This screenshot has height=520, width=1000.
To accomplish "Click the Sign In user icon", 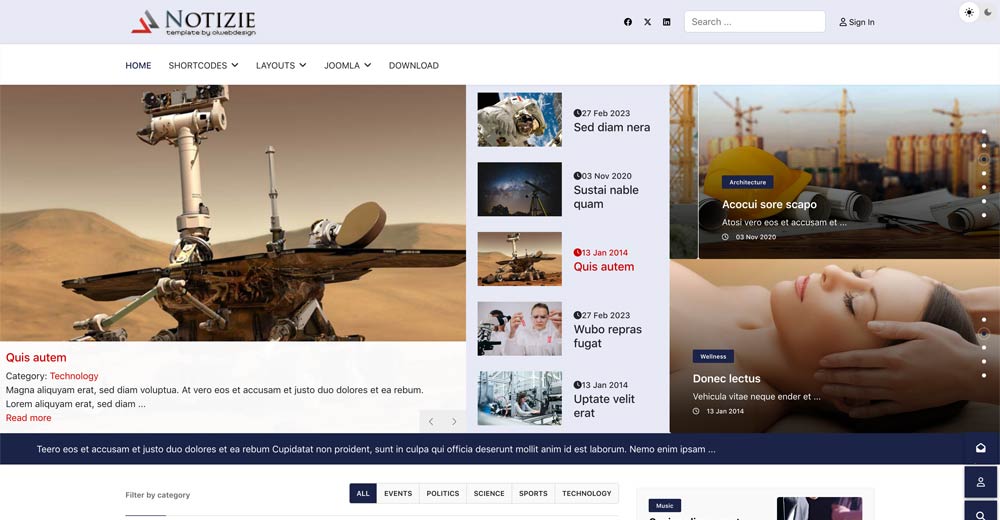I will [x=842, y=22].
